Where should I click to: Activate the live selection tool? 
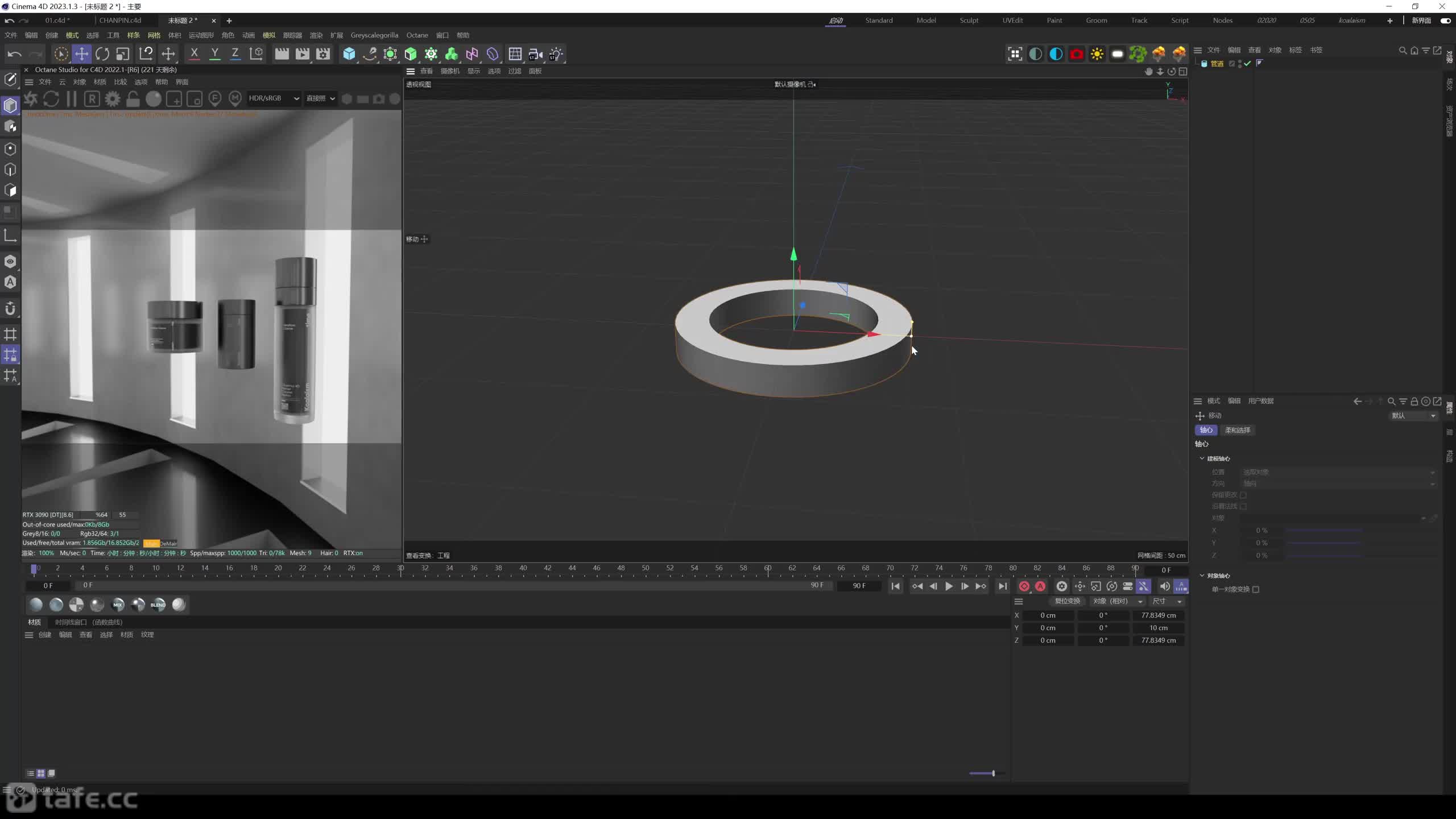pyautogui.click(x=61, y=54)
